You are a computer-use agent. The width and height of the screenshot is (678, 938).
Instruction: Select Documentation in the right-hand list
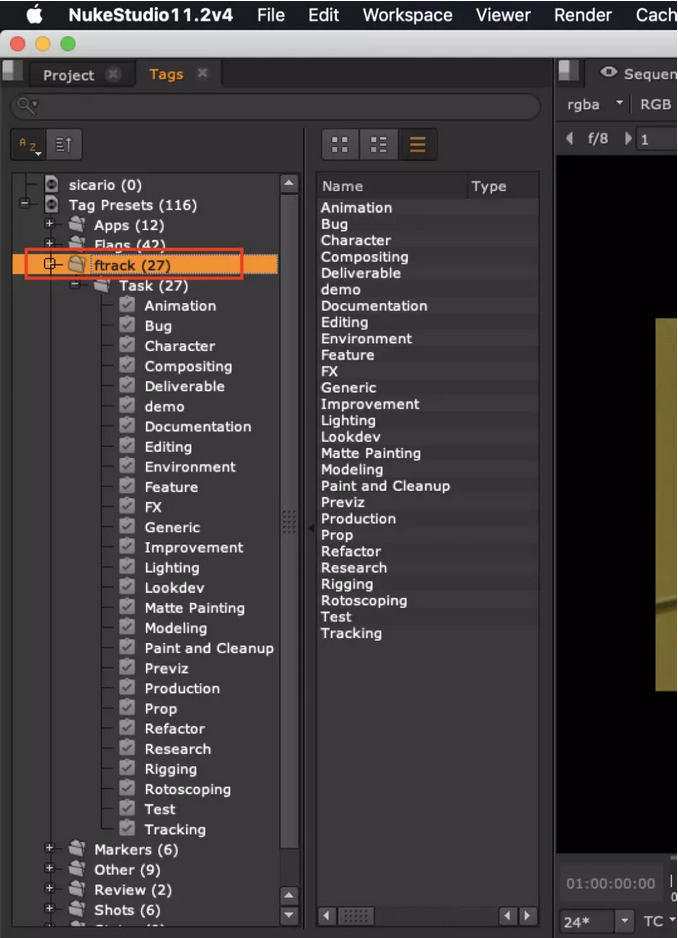[x=374, y=306]
